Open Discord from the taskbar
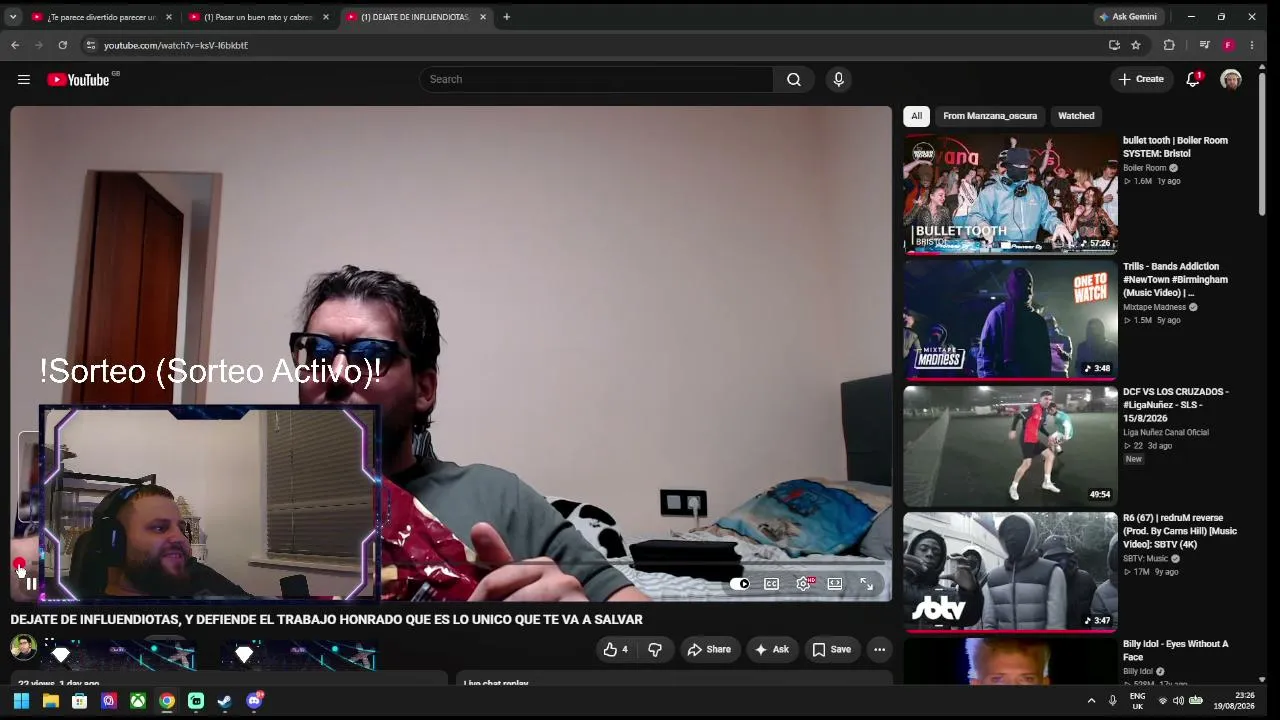This screenshot has width=1280, height=720. [x=254, y=701]
